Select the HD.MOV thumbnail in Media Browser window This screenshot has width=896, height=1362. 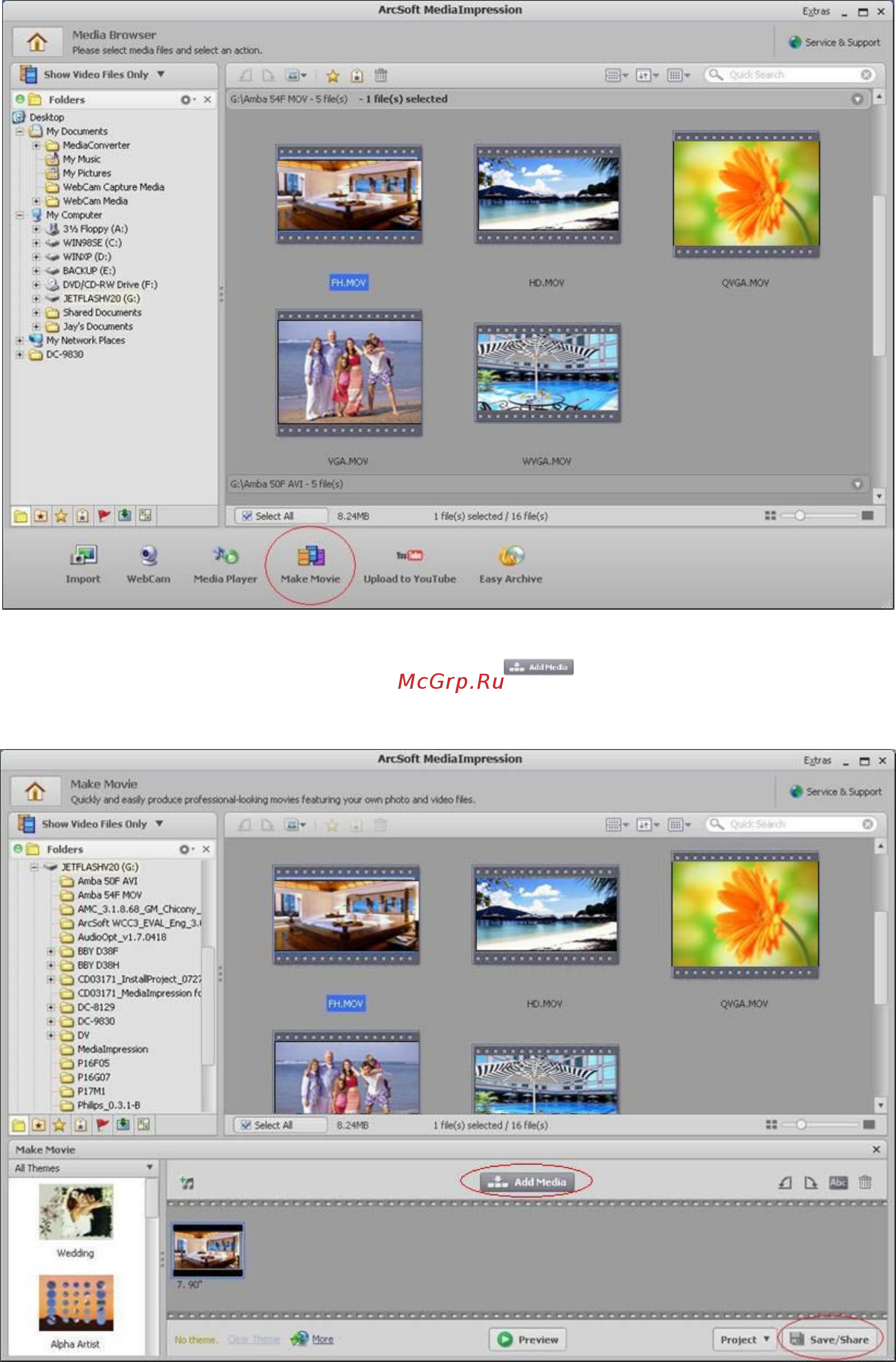(x=548, y=195)
